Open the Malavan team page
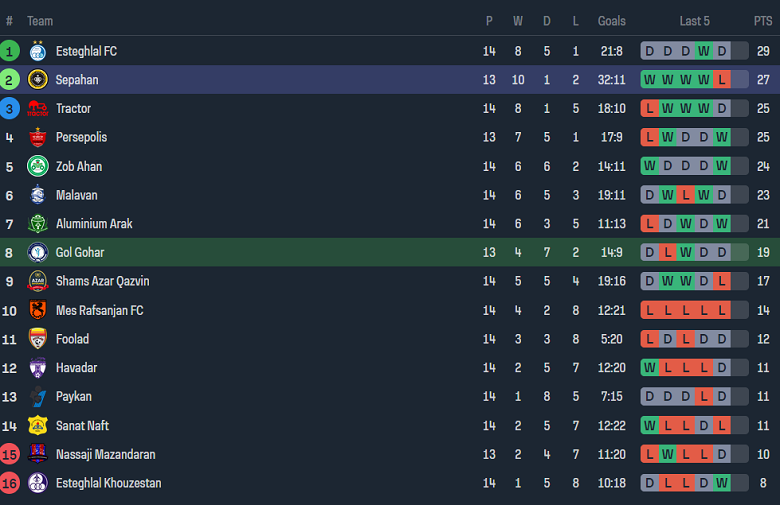 click(77, 196)
